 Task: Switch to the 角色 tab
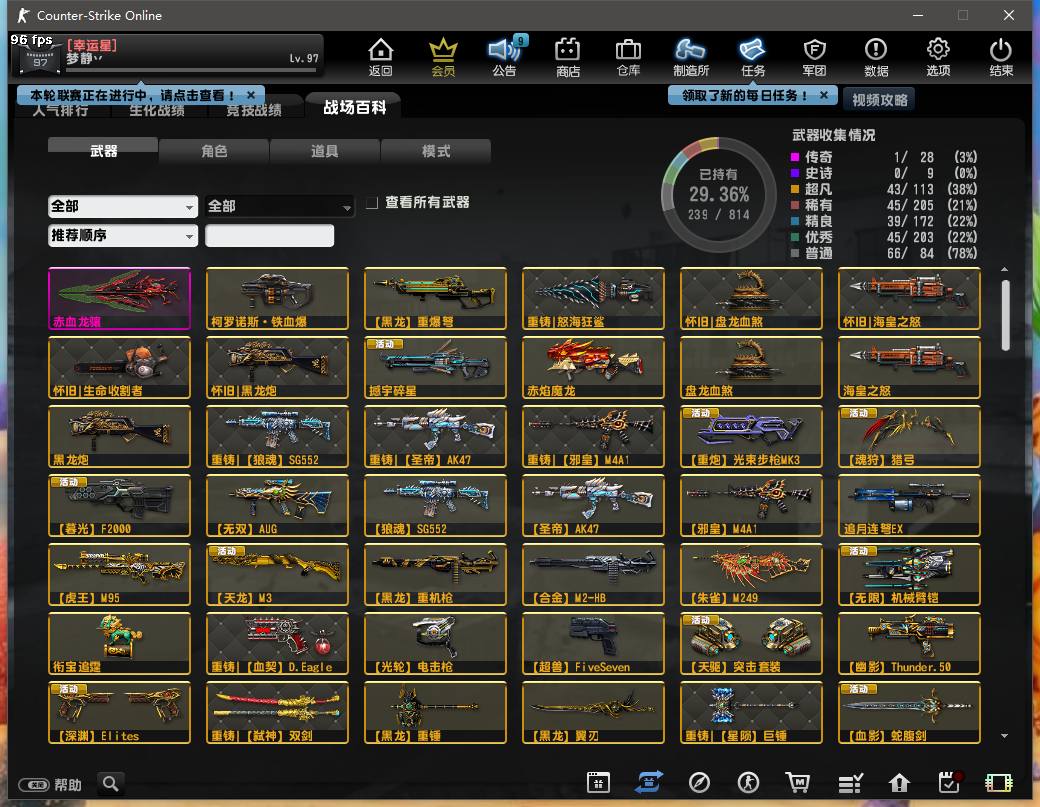point(214,151)
